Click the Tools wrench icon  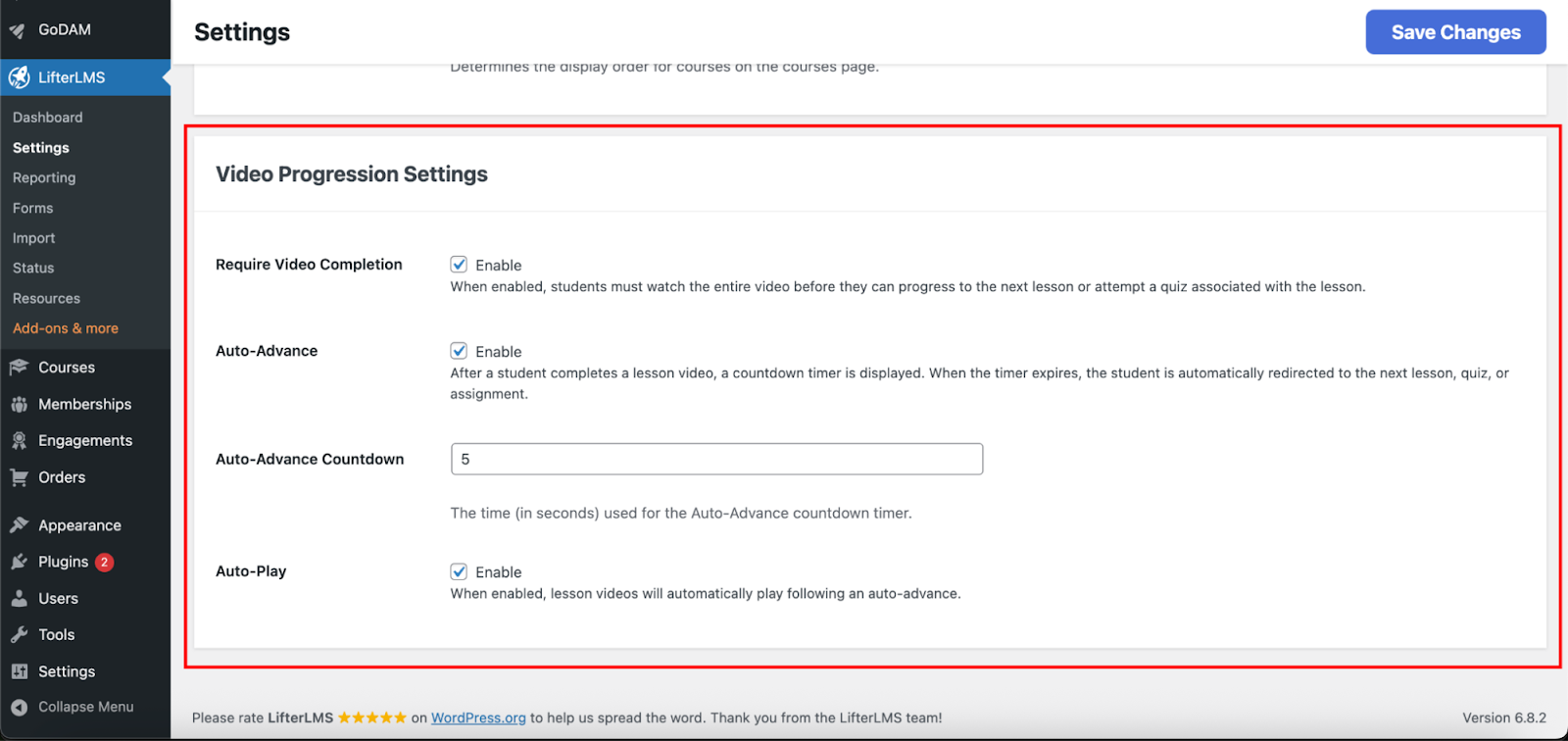pyautogui.click(x=19, y=635)
